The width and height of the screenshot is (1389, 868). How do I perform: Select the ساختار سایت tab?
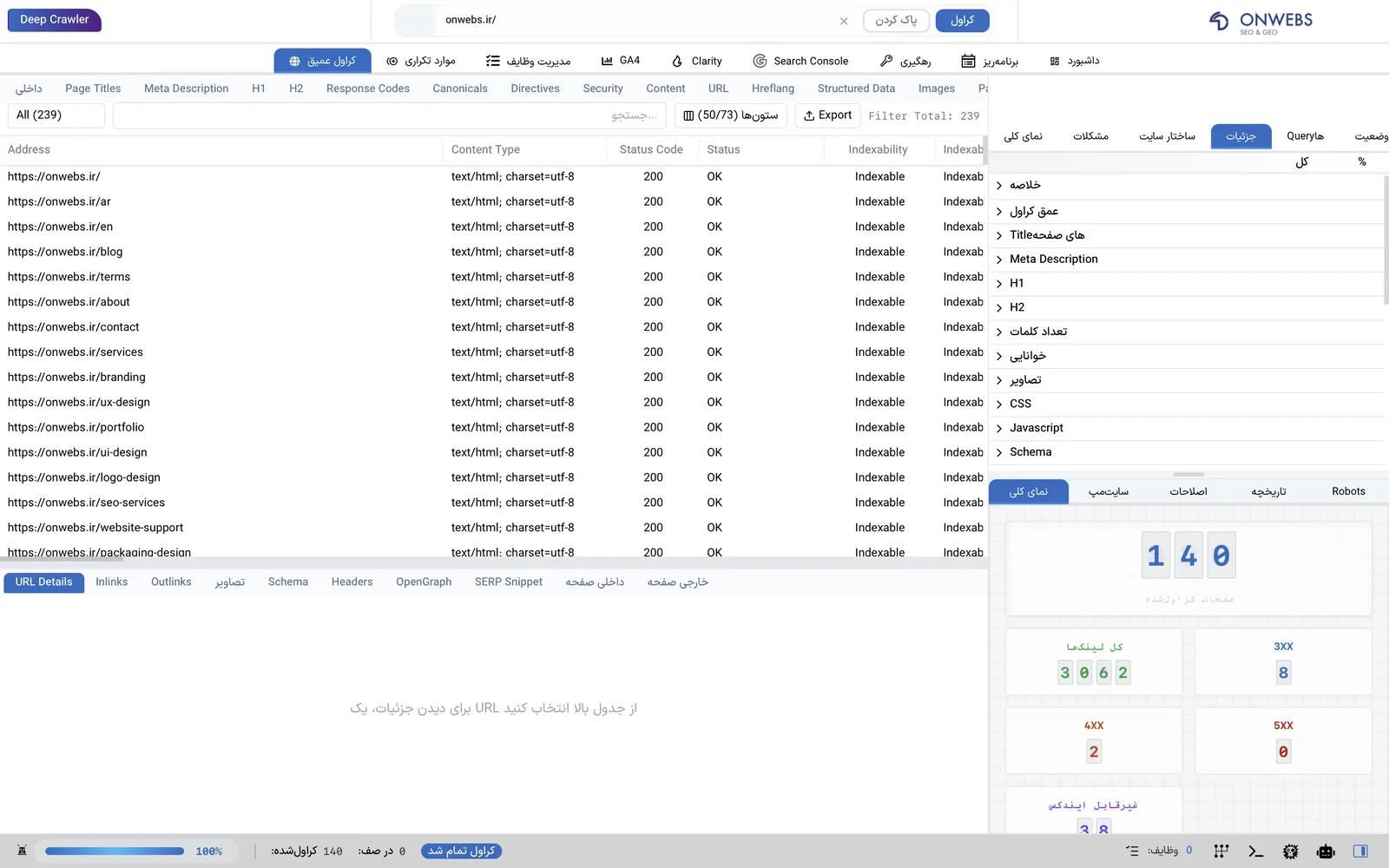(1167, 136)
